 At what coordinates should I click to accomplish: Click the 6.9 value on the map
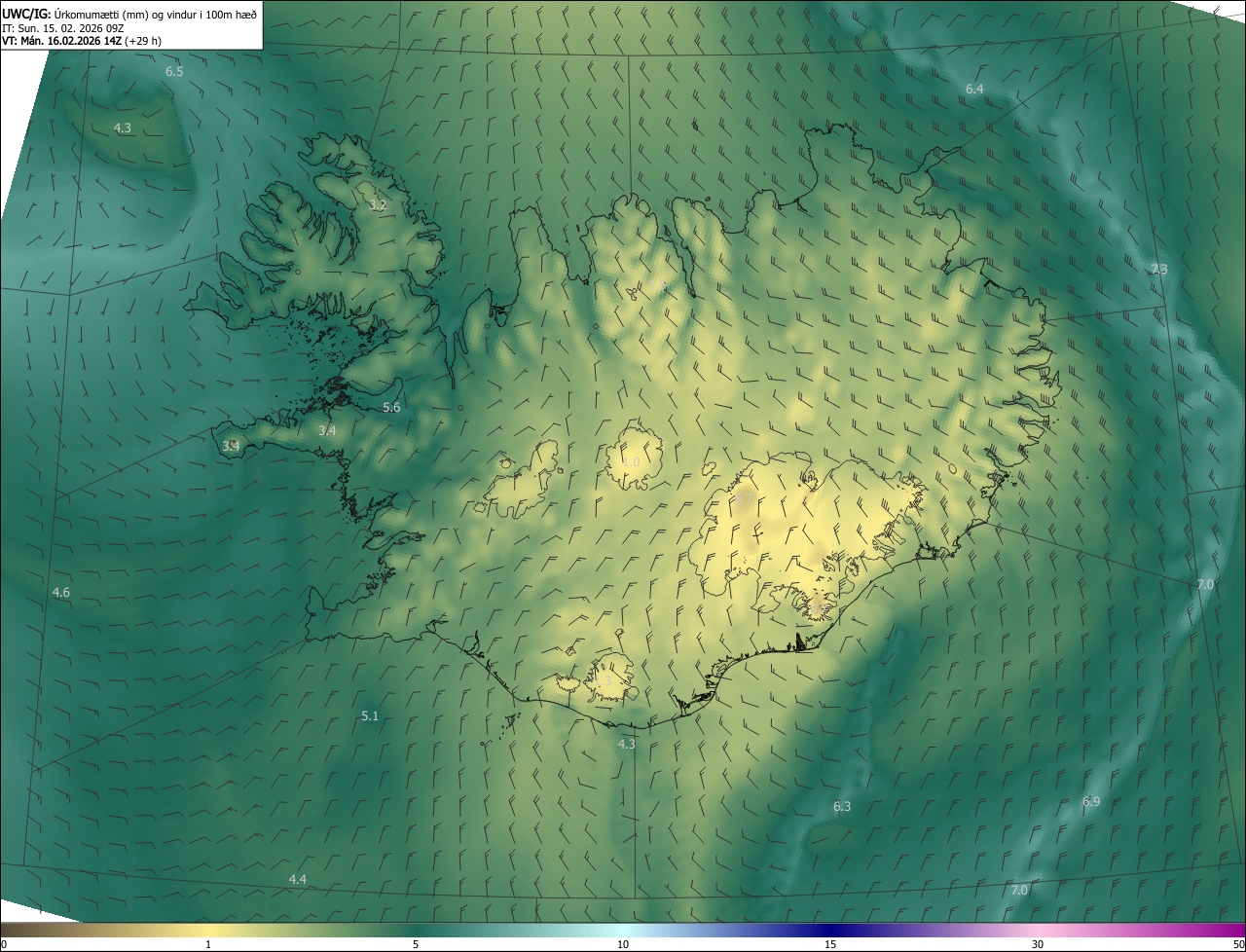click(x=1091, y=802)
